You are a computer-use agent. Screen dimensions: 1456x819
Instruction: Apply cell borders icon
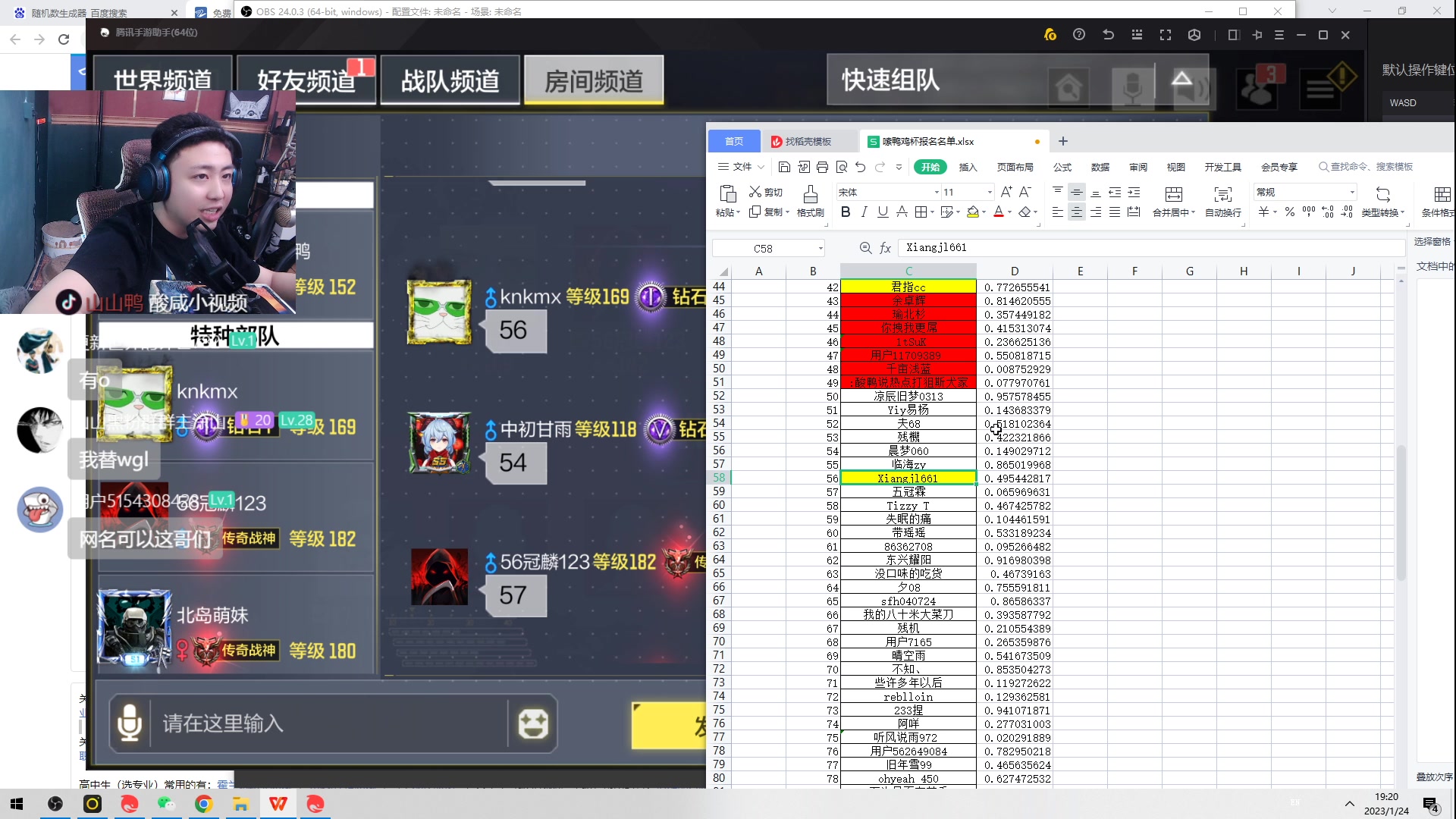tap(921, 212)
